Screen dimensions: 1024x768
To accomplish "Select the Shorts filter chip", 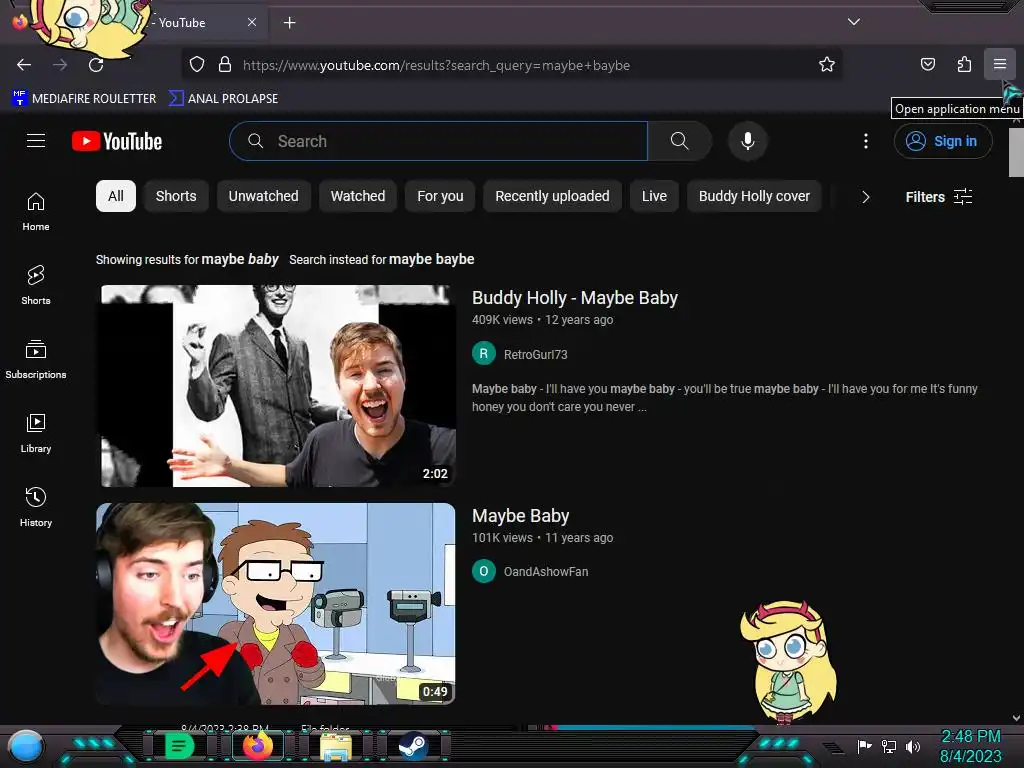I will pyautogui.click(x=176, y=196).
